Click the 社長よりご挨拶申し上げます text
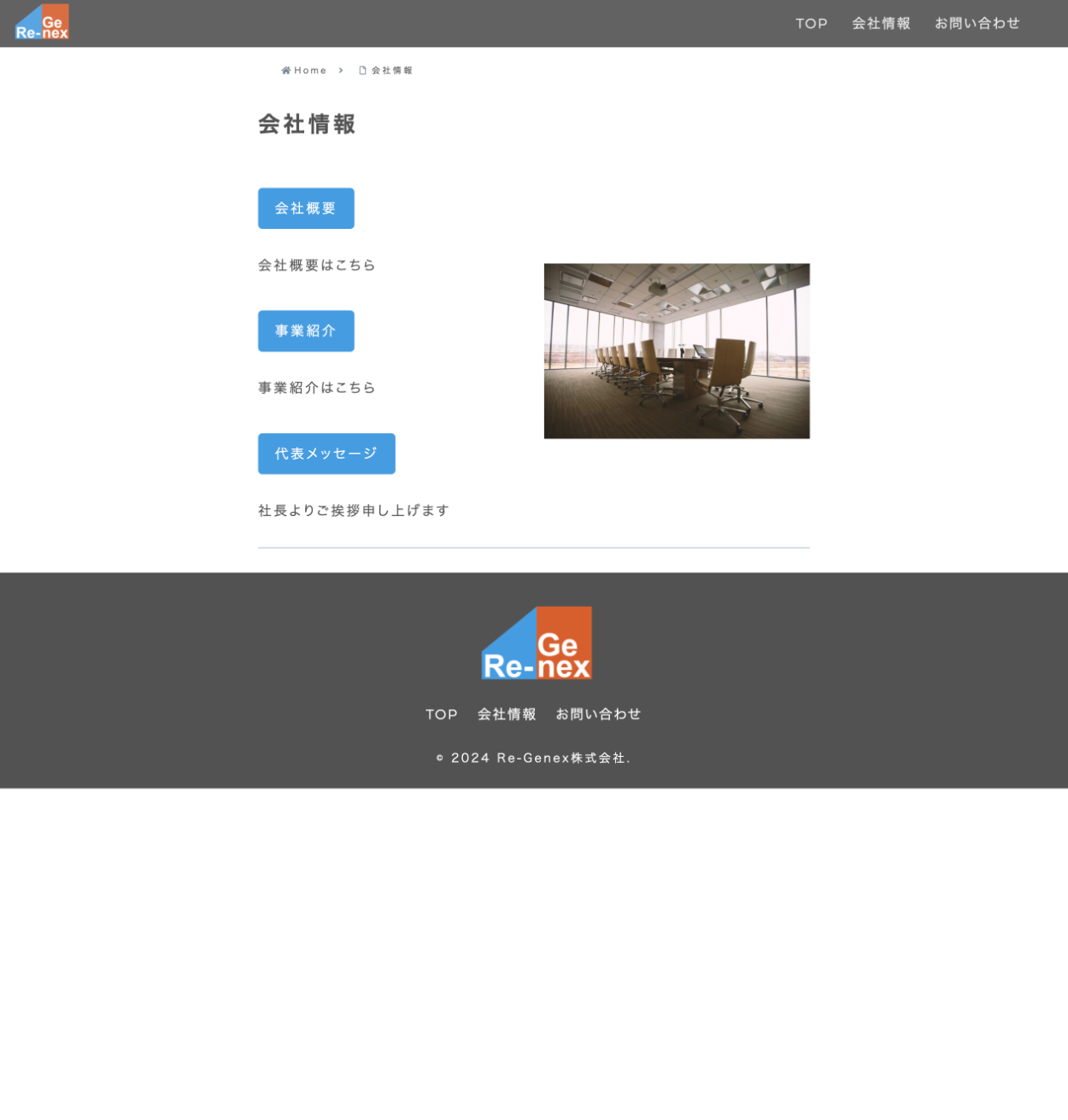This screenshot has width=1068, height=1120. coord(354,511)
